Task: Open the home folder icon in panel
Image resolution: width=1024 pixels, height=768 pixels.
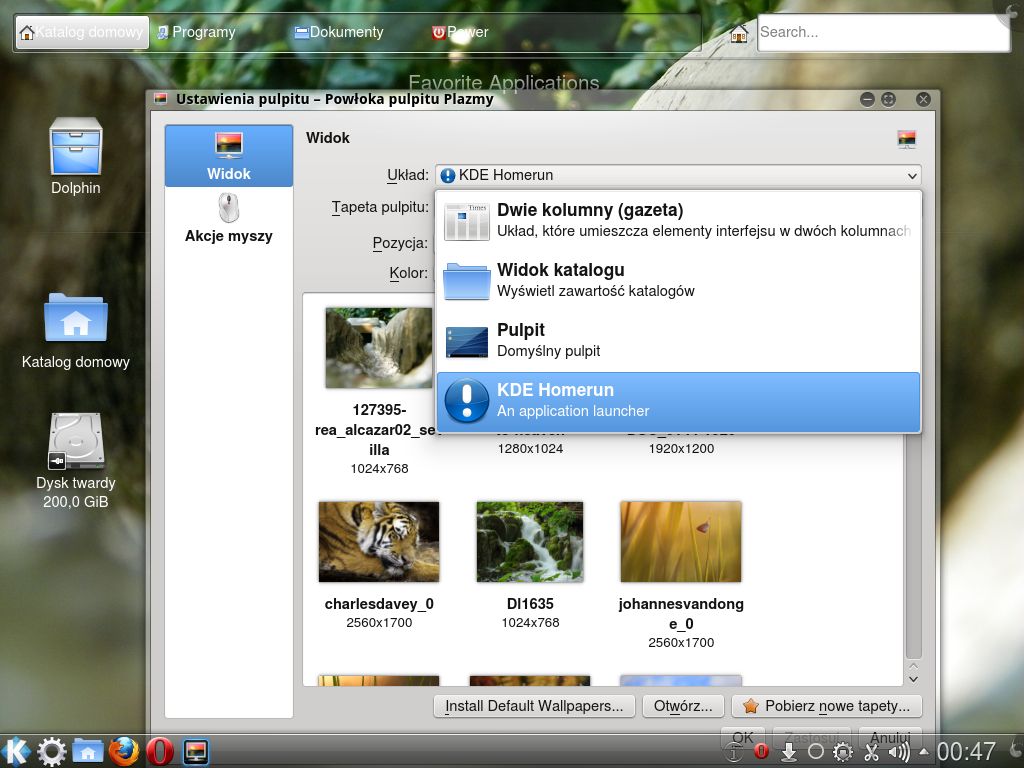Action: click(x=88, y=752)
